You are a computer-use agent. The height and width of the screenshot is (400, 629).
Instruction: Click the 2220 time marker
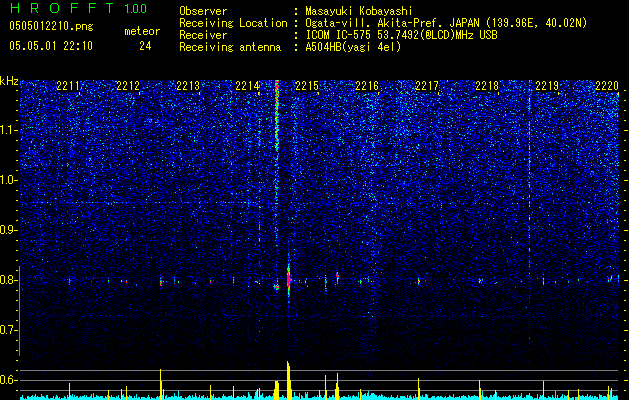(x=607, y=85)
